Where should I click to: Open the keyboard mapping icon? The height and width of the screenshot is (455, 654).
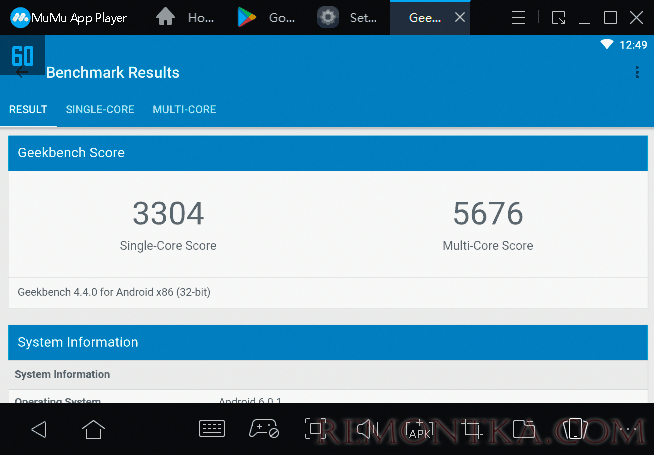[x=212, y=429]
